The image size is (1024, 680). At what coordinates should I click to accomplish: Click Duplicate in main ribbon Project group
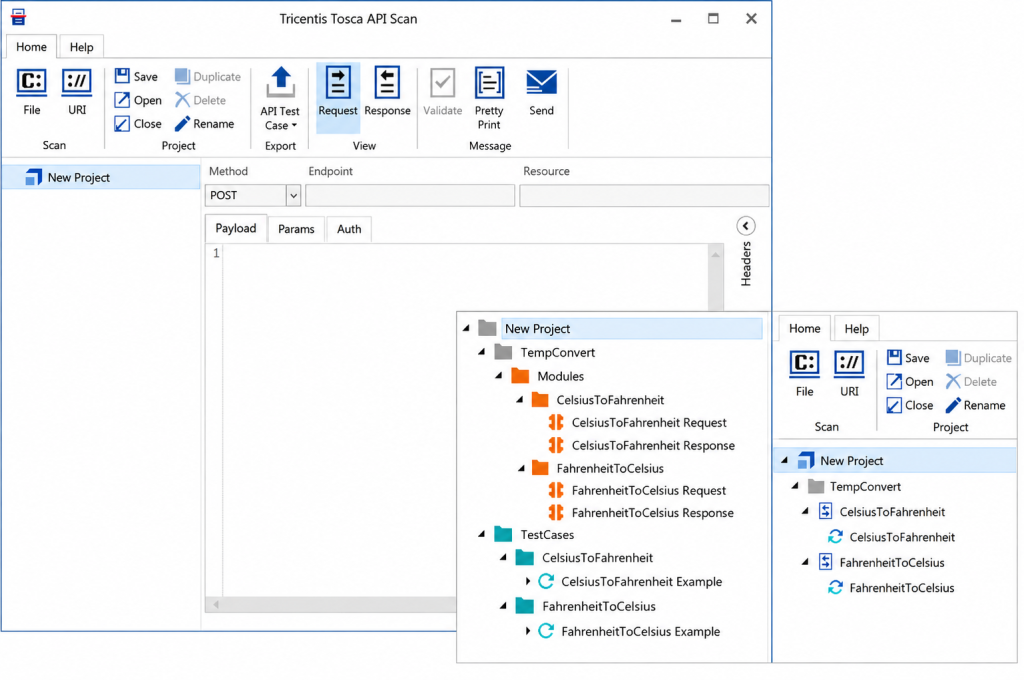[208, 76]
